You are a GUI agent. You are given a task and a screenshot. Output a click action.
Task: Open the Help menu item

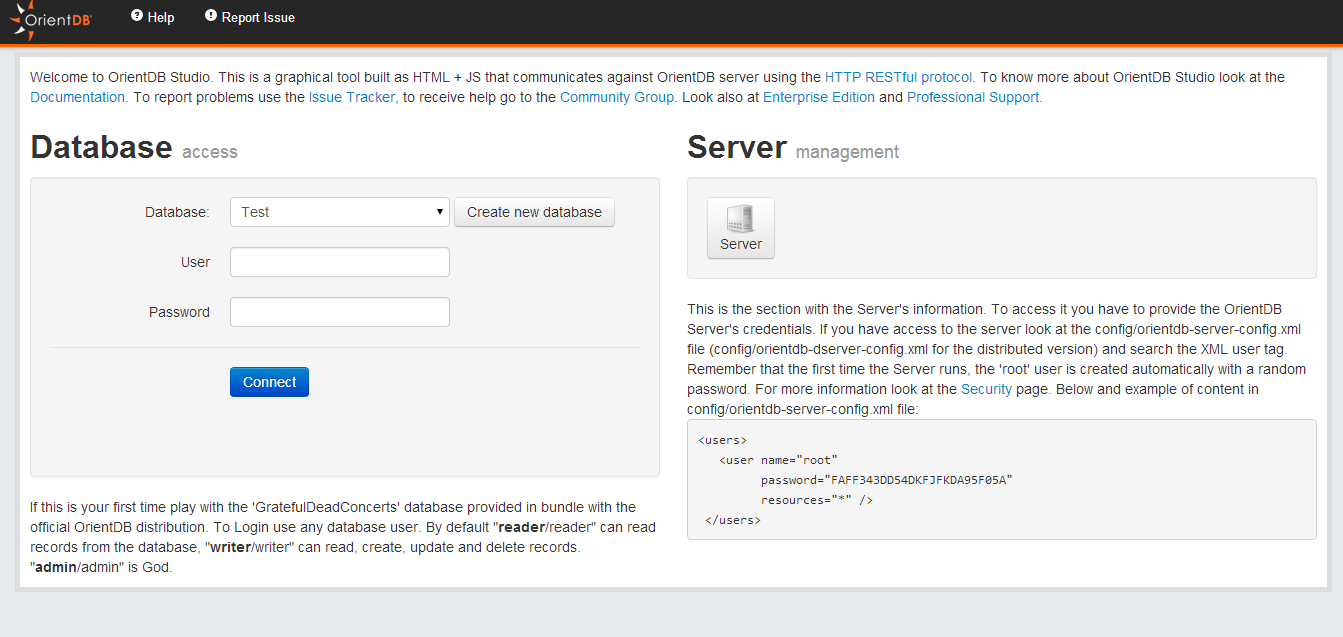[x=153, y=17]
